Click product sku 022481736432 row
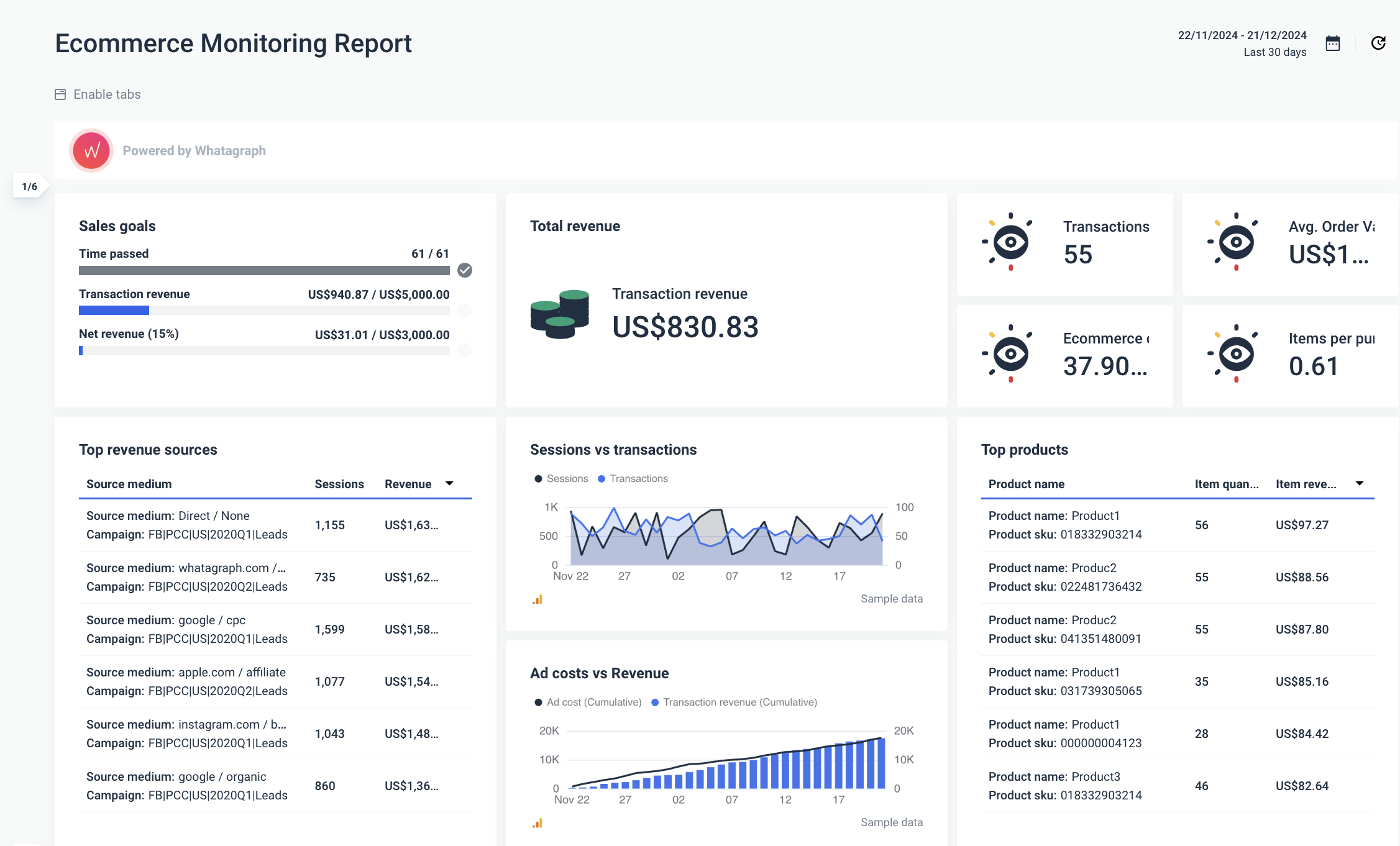The image size is (1400, 846). tap(1178, 578)
